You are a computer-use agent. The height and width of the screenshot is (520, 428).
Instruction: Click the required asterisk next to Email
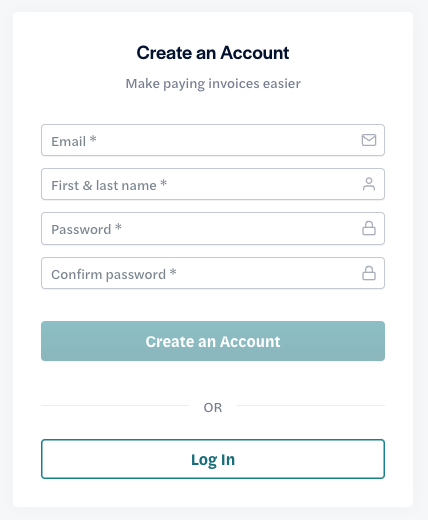pyautogui.click(x=93, y=139)
